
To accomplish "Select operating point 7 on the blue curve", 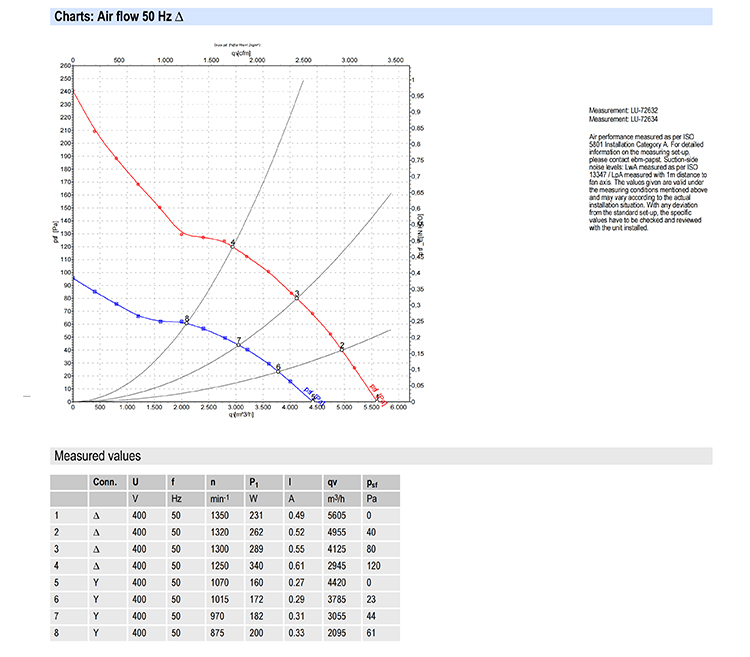I will click(239, 344).
